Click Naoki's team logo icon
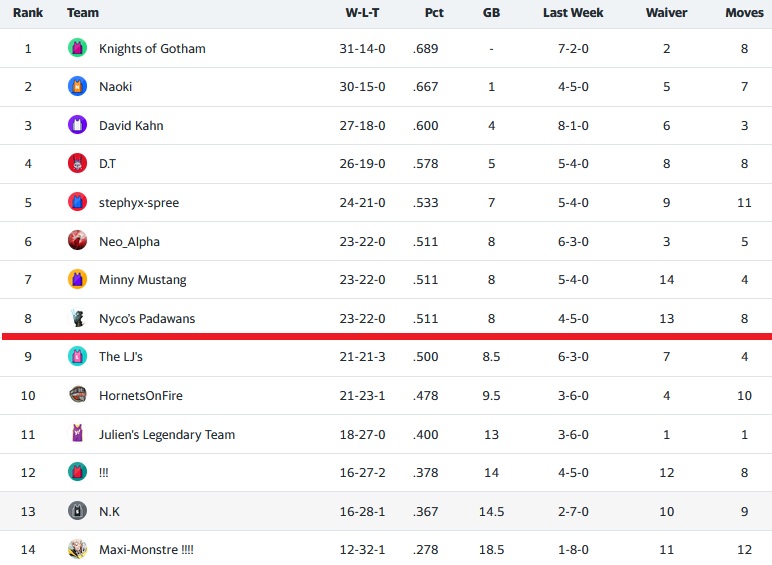Image resolution: width=772 pixels, height=565 pixels. coord(77,87)
